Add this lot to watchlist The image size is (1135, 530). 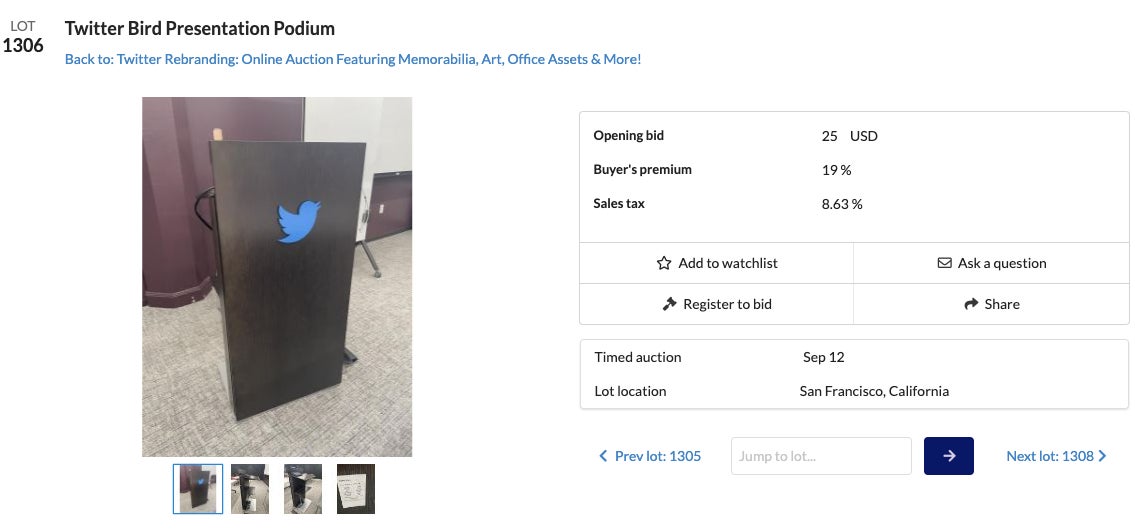[x=727, y=264]
